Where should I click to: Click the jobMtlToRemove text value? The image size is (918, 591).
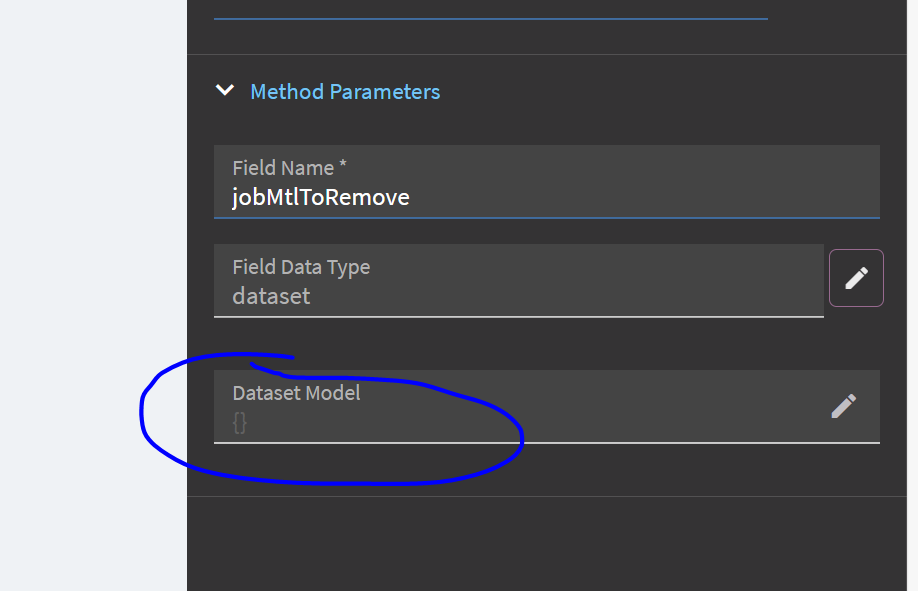tap(321, 197)
